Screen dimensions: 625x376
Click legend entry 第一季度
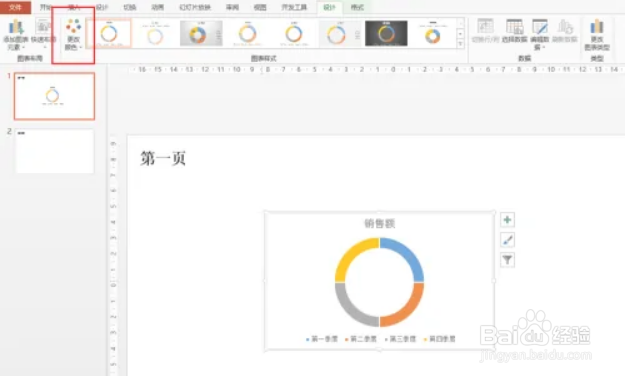click(x=322, y=339)
